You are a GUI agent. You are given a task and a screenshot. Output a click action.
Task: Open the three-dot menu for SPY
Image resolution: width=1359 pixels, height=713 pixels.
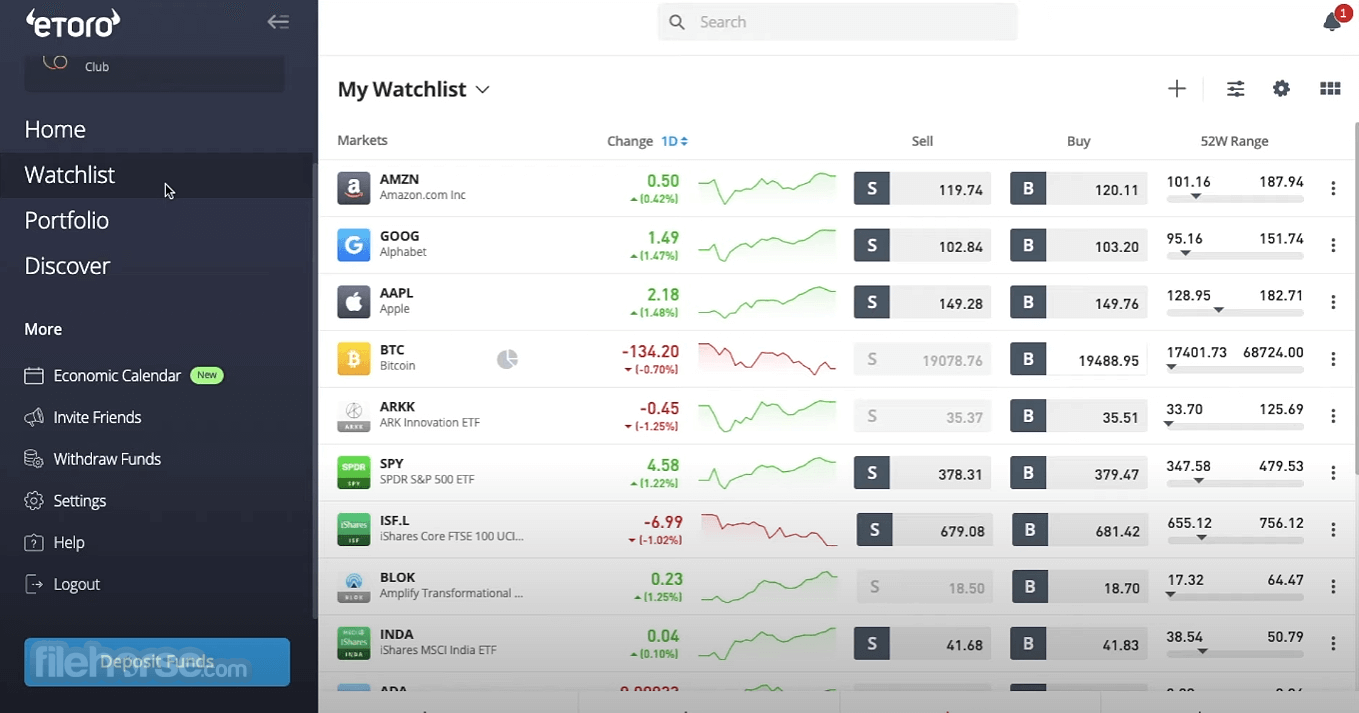(1333, 473)
